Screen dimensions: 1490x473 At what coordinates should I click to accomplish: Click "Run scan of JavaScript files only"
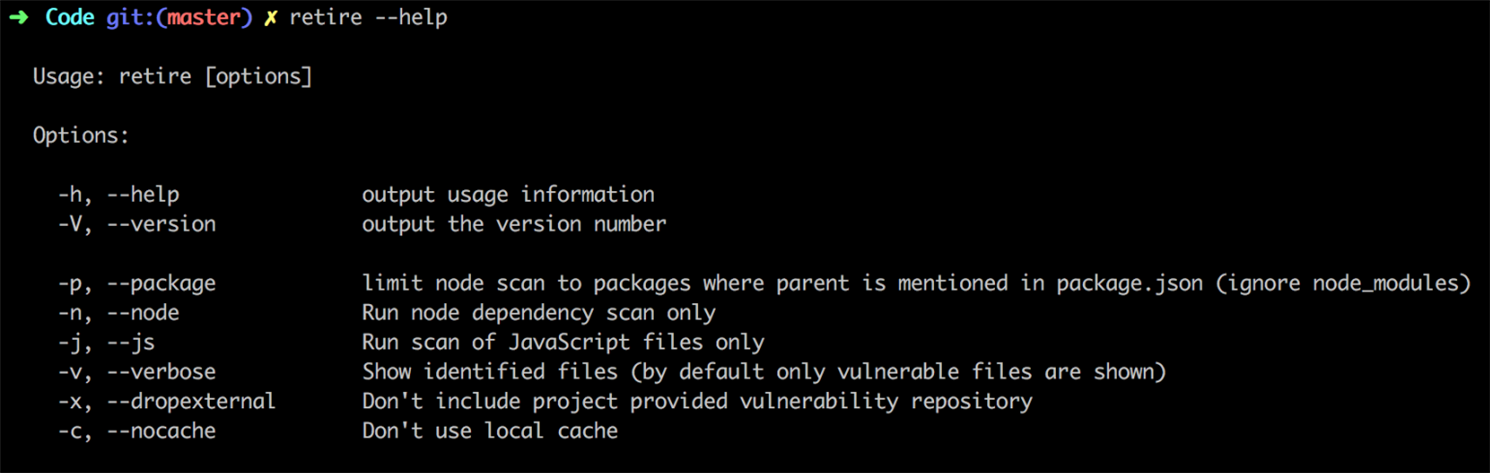563,342
